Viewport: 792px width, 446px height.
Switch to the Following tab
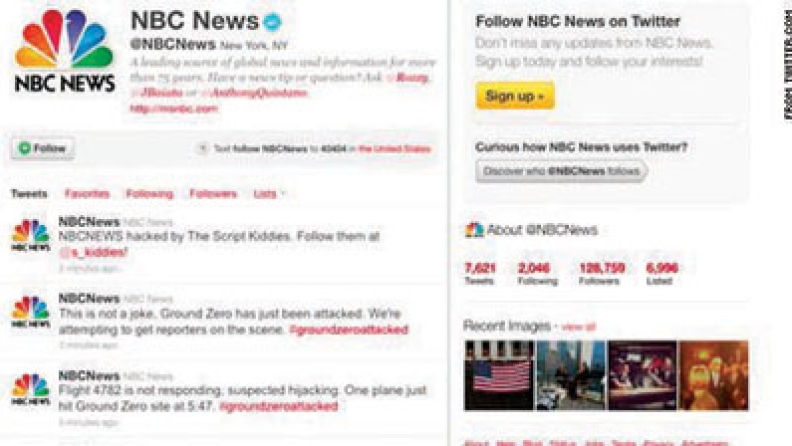(x=150, y=193)
